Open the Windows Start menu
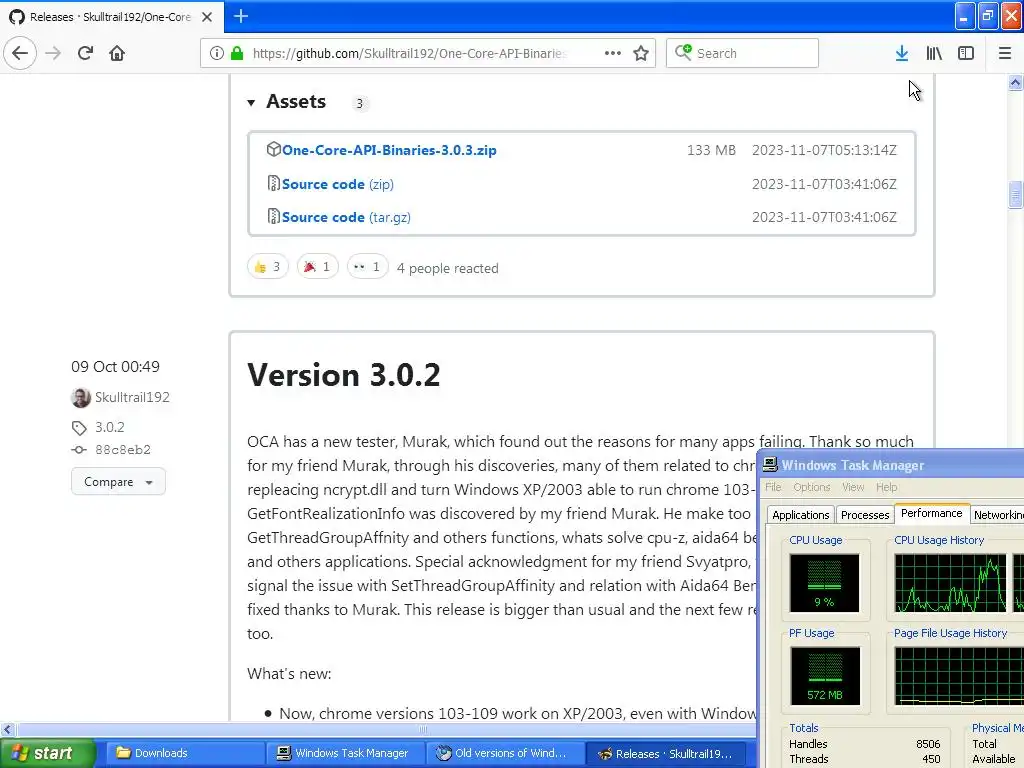 point(47,753)
